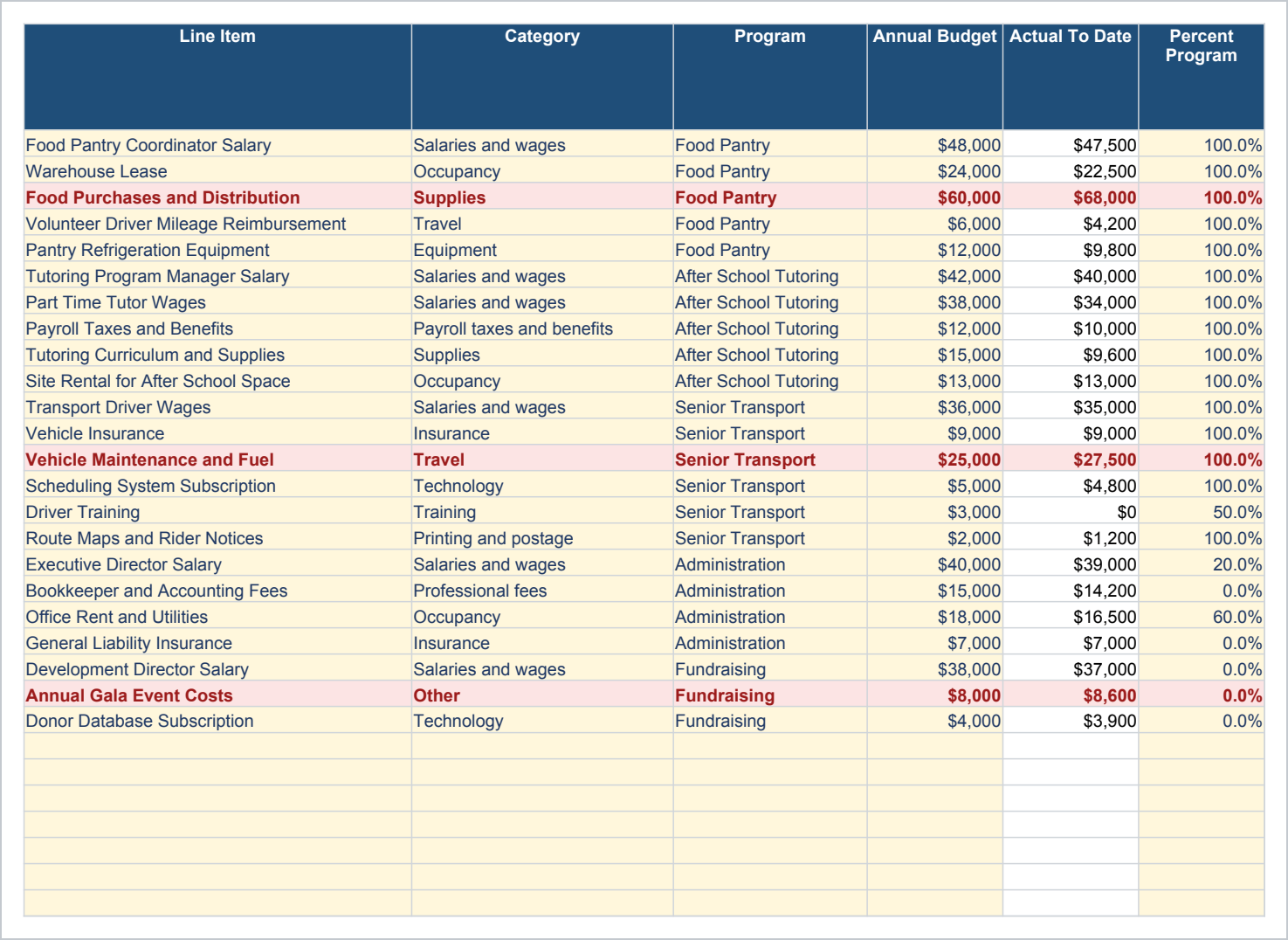Click Site Rental for After School Space
The width and height of the screenshot is (1288, 940).
(x=217, y=381)
